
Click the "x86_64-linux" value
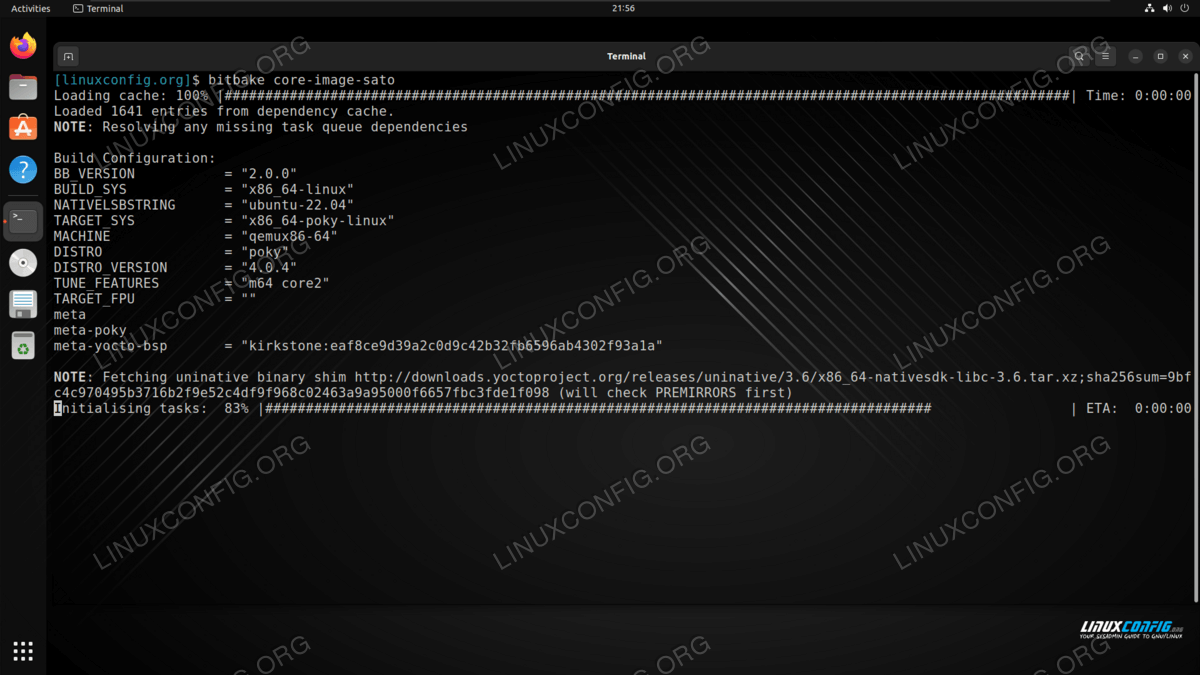pos(298,189)
